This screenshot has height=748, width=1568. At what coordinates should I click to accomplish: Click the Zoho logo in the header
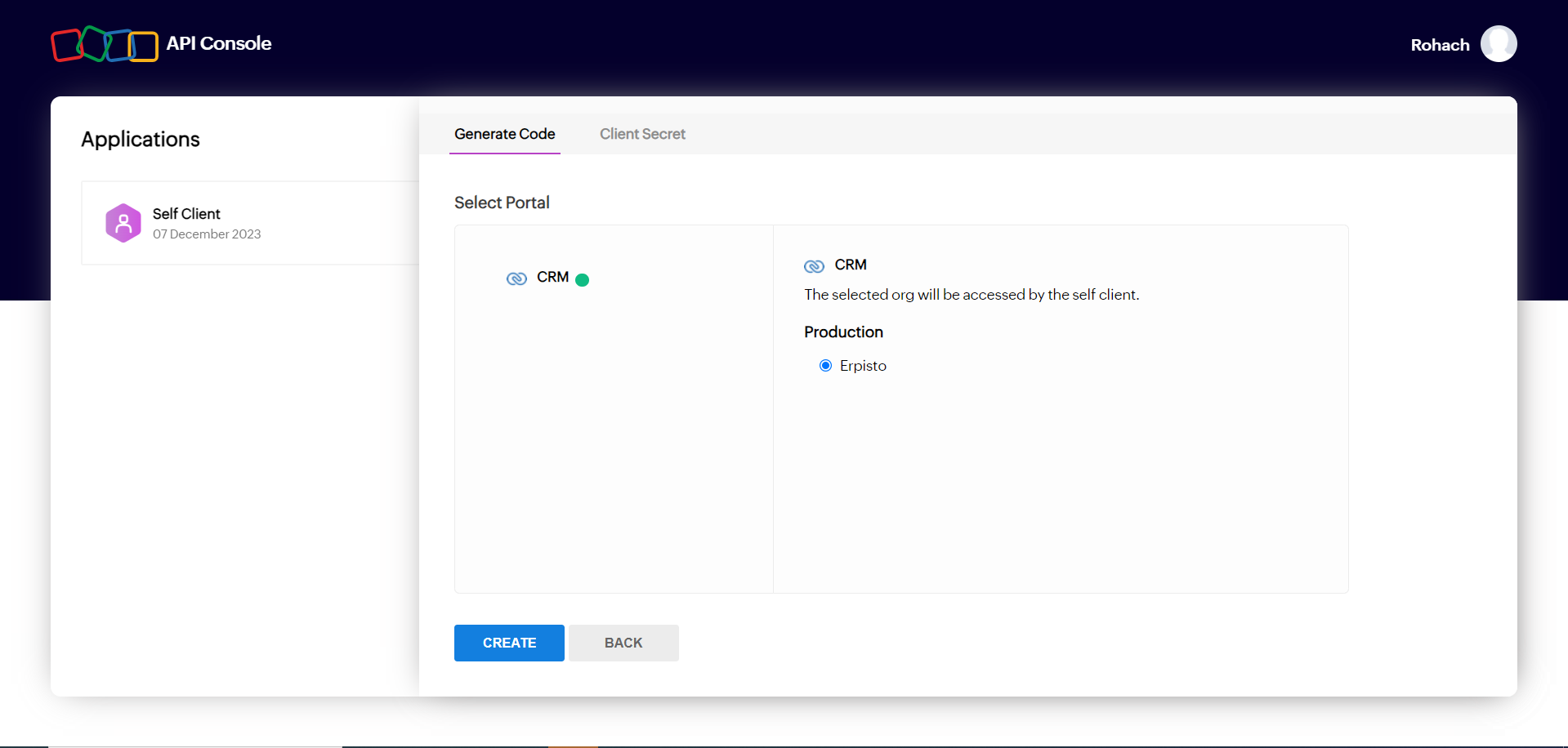[105, 44]
